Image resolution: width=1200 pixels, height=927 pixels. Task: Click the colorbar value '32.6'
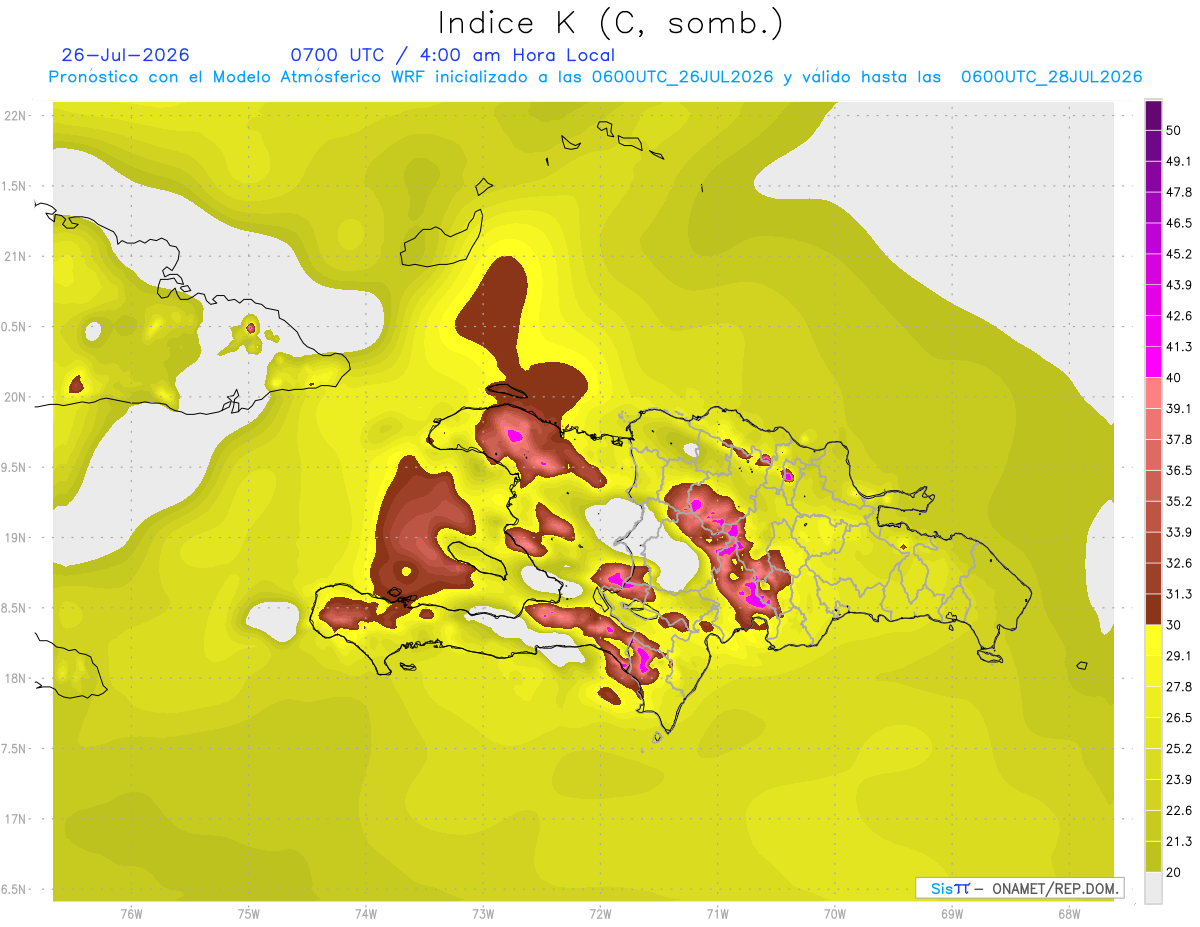pos(1178,563)
